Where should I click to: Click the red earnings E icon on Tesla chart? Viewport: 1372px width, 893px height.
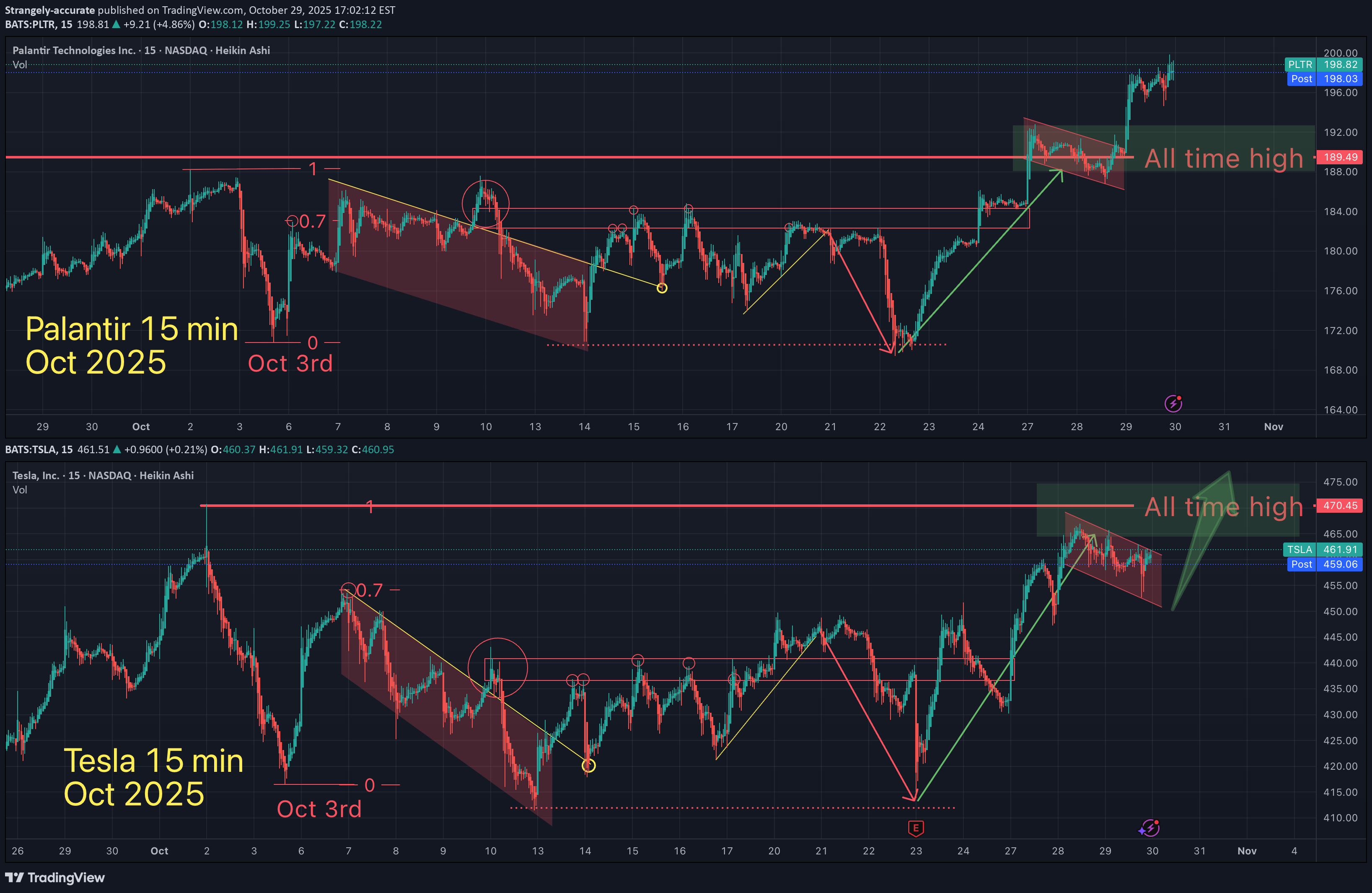coord(916,828)
